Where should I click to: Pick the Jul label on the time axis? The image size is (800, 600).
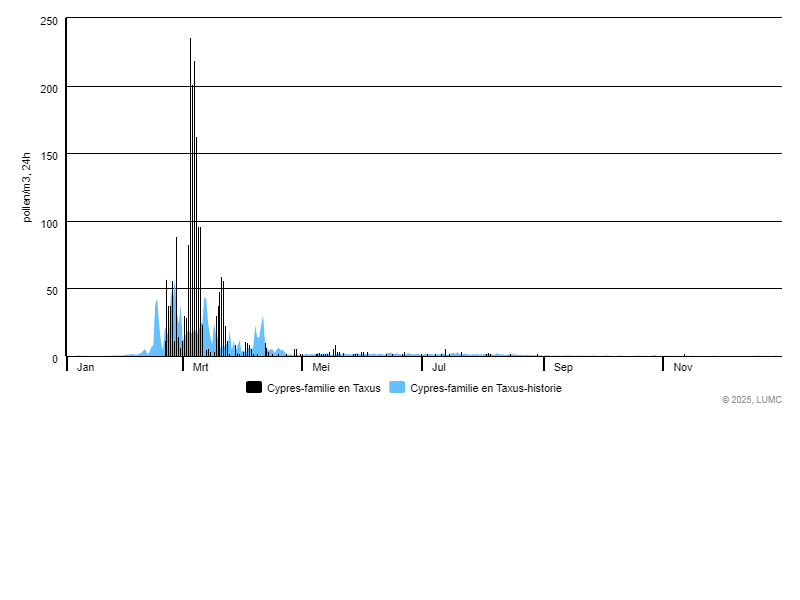[438, 368]
